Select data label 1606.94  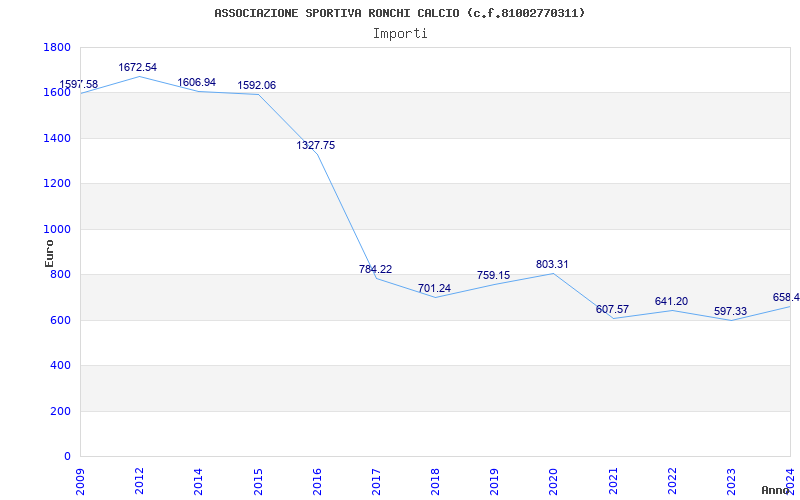196,83
